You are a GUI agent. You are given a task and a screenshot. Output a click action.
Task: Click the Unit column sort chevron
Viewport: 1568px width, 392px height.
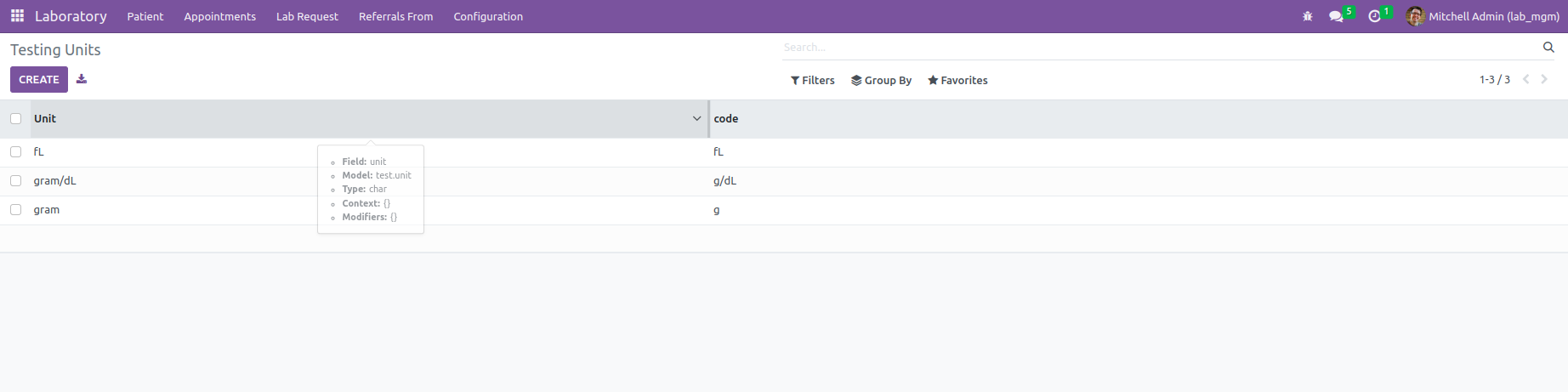(x=696, y=119)
